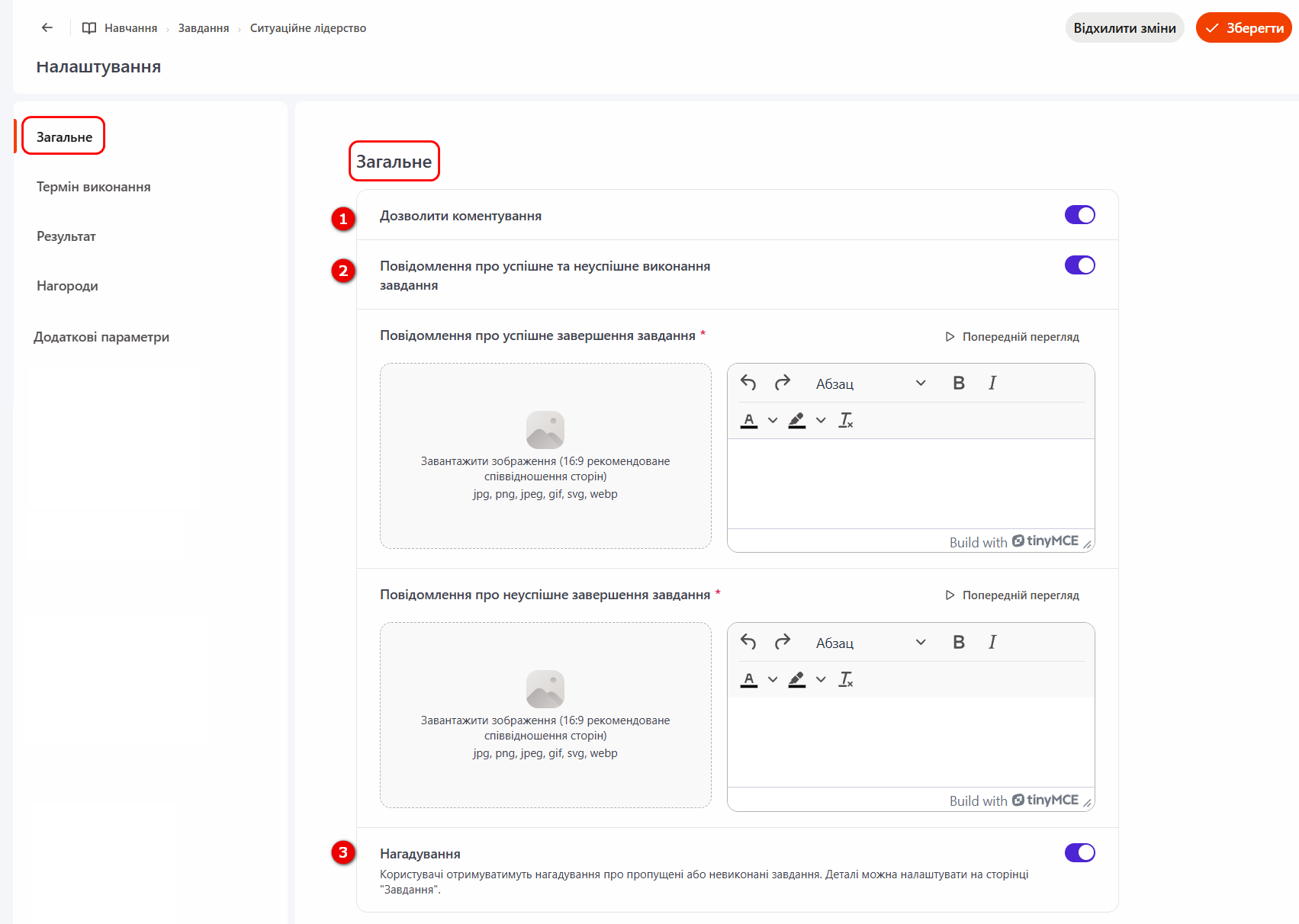Click the resize handle of the unsuccessful editor

coord(1088,803)
